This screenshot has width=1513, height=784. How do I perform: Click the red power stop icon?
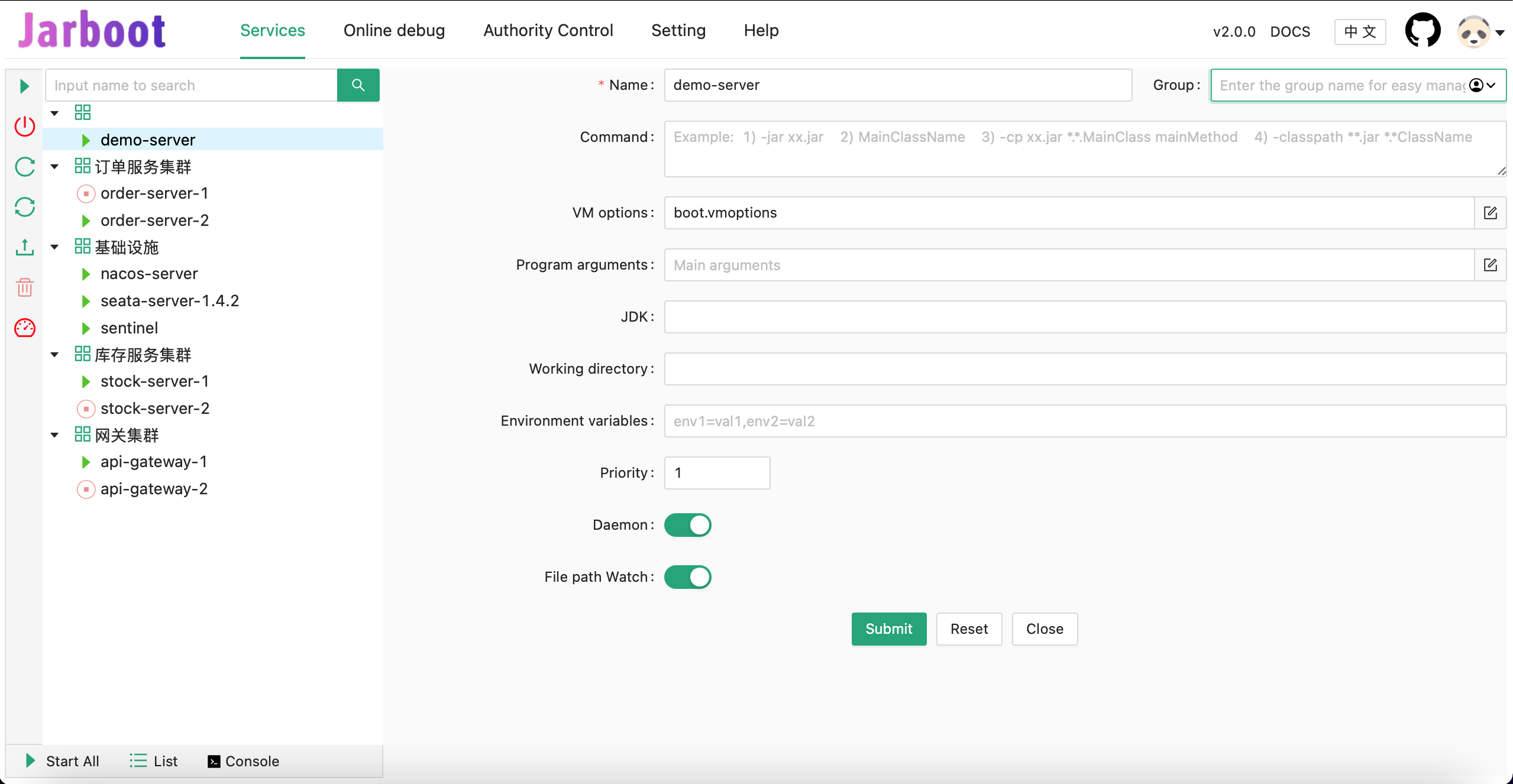pyautogui.click(x=24, y=126)
